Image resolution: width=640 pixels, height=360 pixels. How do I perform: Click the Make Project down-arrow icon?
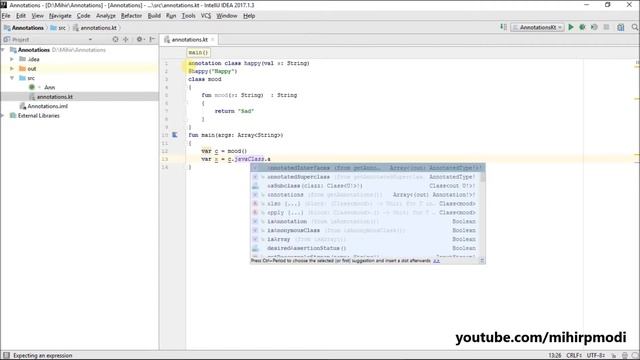503,27
